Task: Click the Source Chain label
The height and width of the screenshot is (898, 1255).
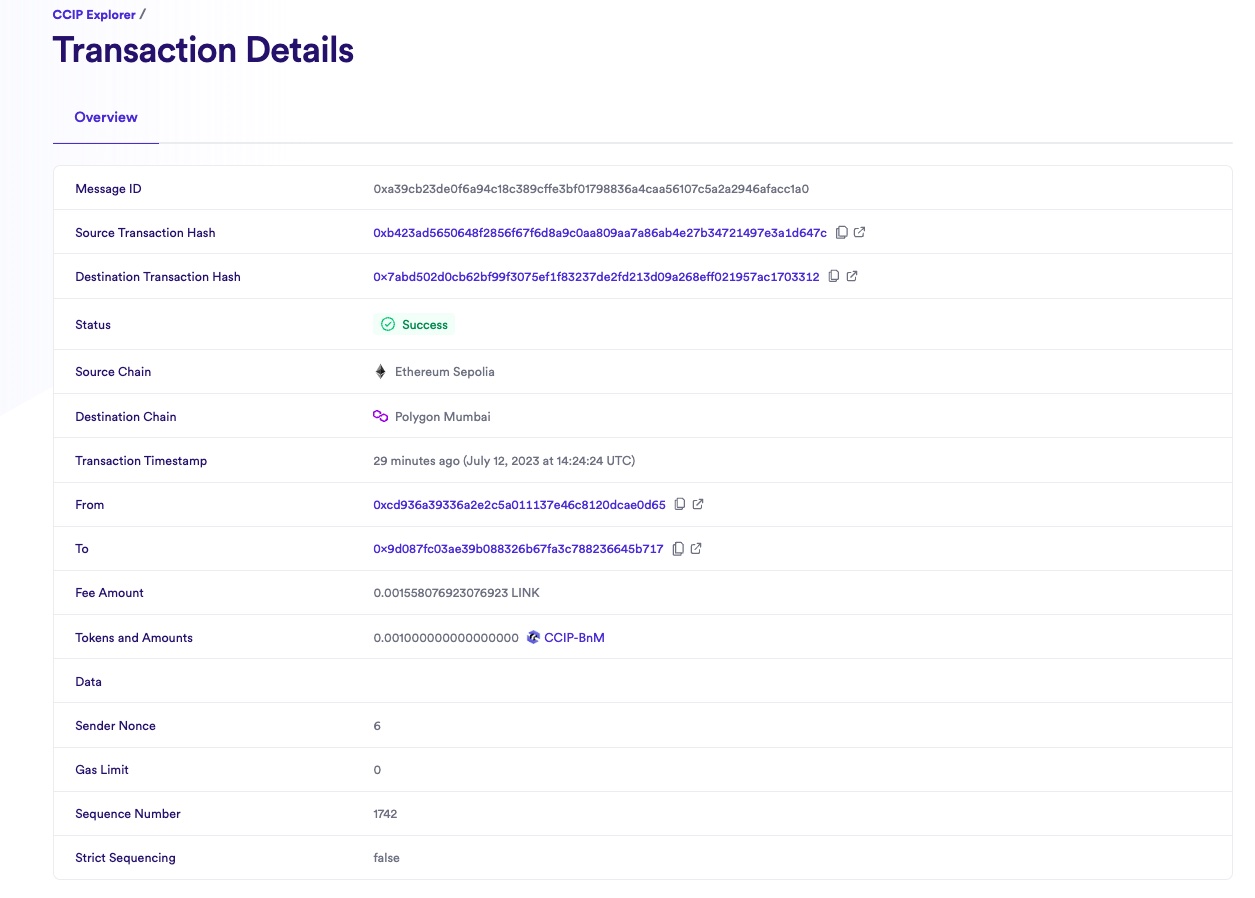Action: click(x=113, y=372)
